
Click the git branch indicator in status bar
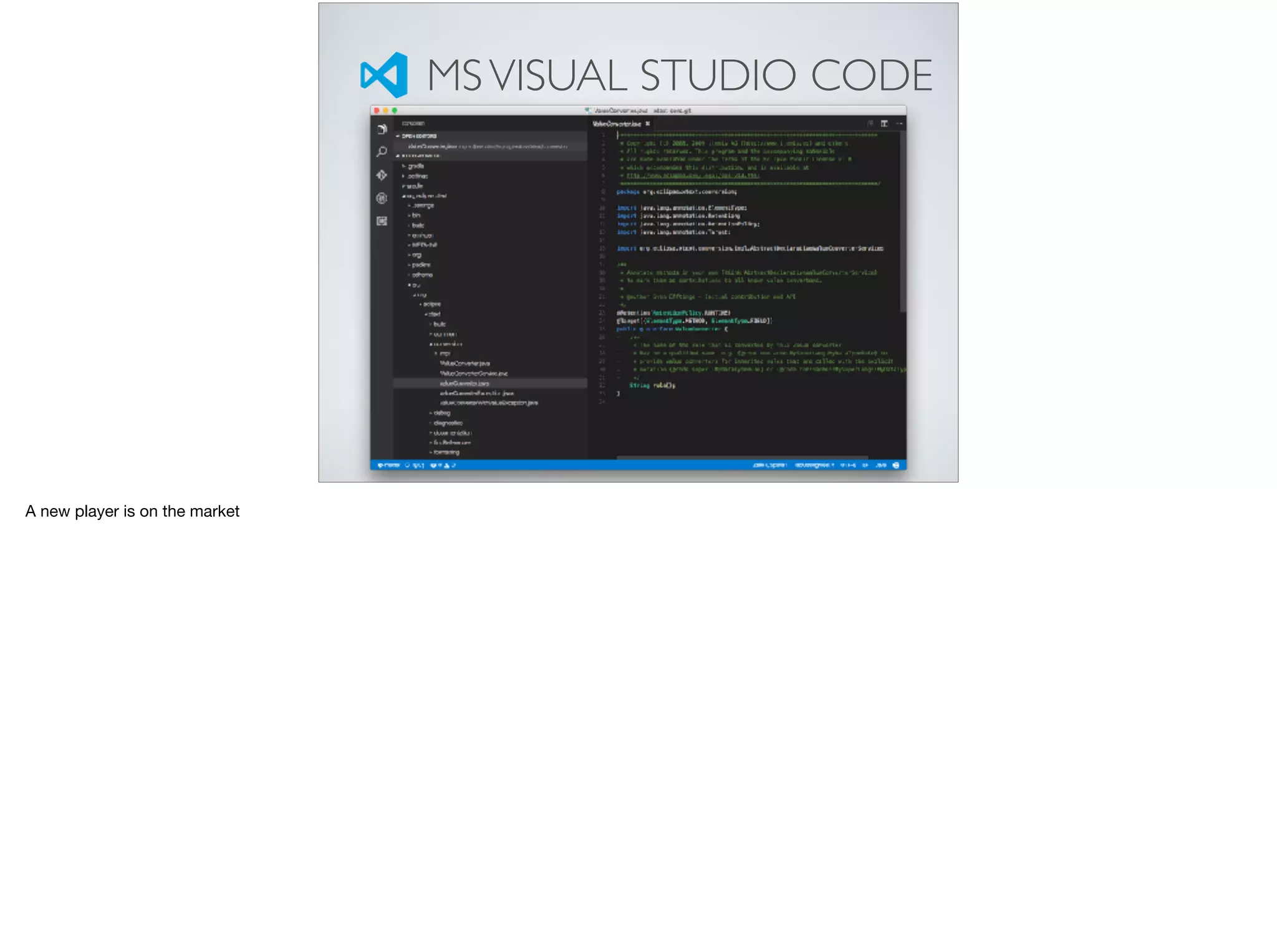click(388, 465)
